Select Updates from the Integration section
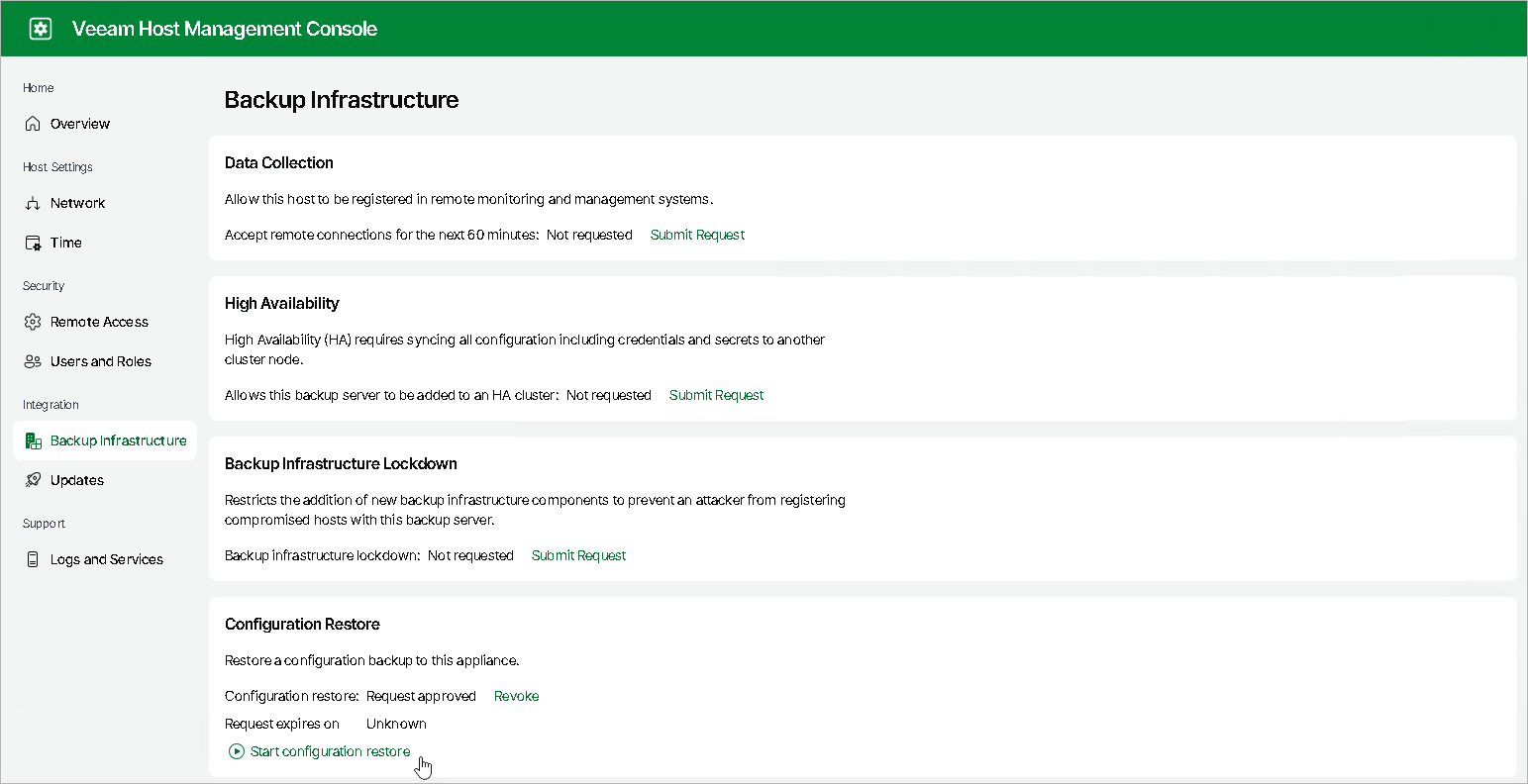Screen dimensions: 1528x784 click(x=77, y=480)
